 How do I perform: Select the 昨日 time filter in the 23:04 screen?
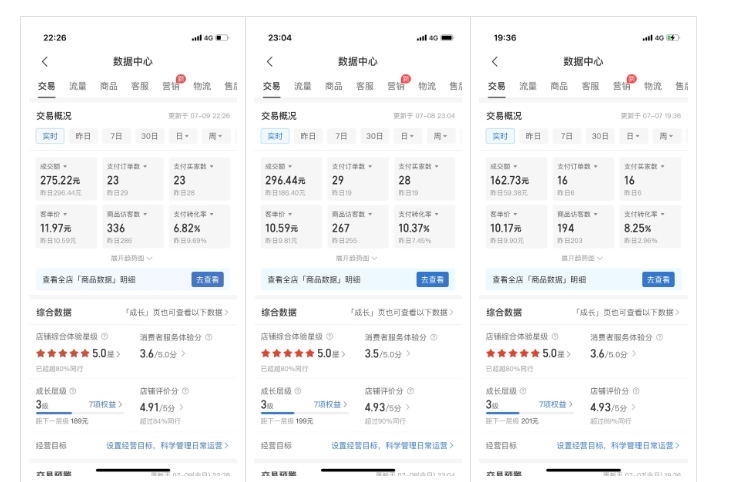tap(308, 136)
